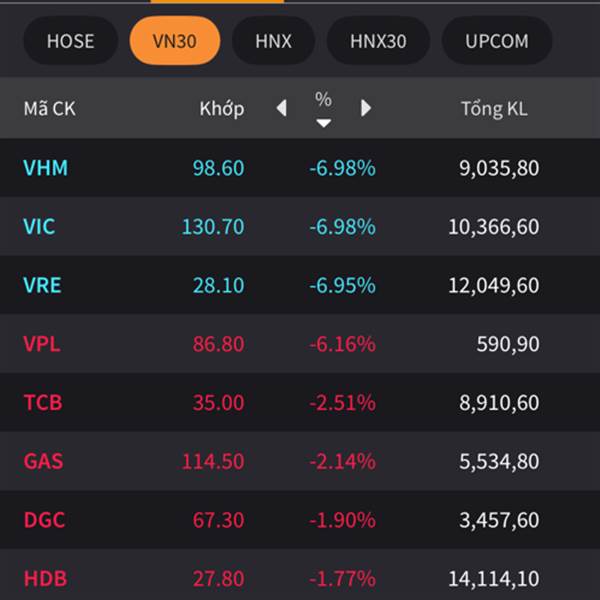Sort by the Khớp column header

click(x=221, y=108)
